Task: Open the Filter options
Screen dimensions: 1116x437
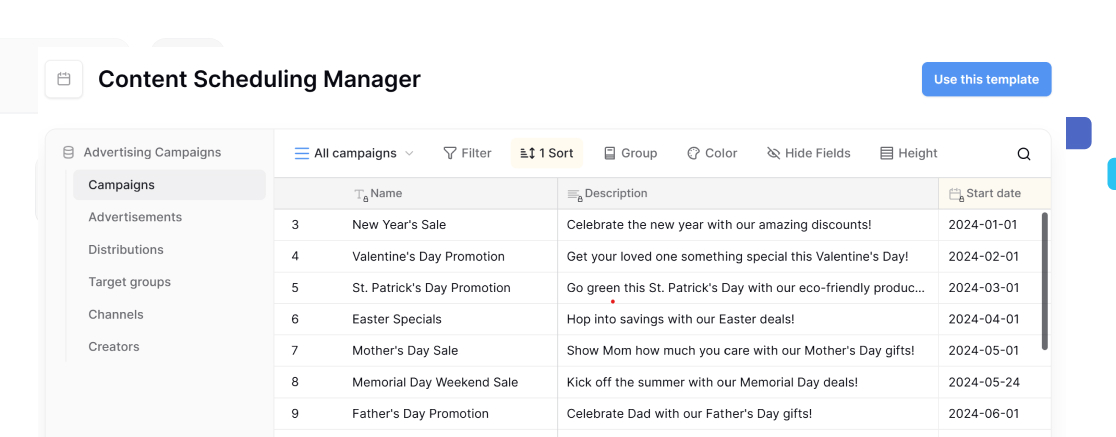Action: 468,153
